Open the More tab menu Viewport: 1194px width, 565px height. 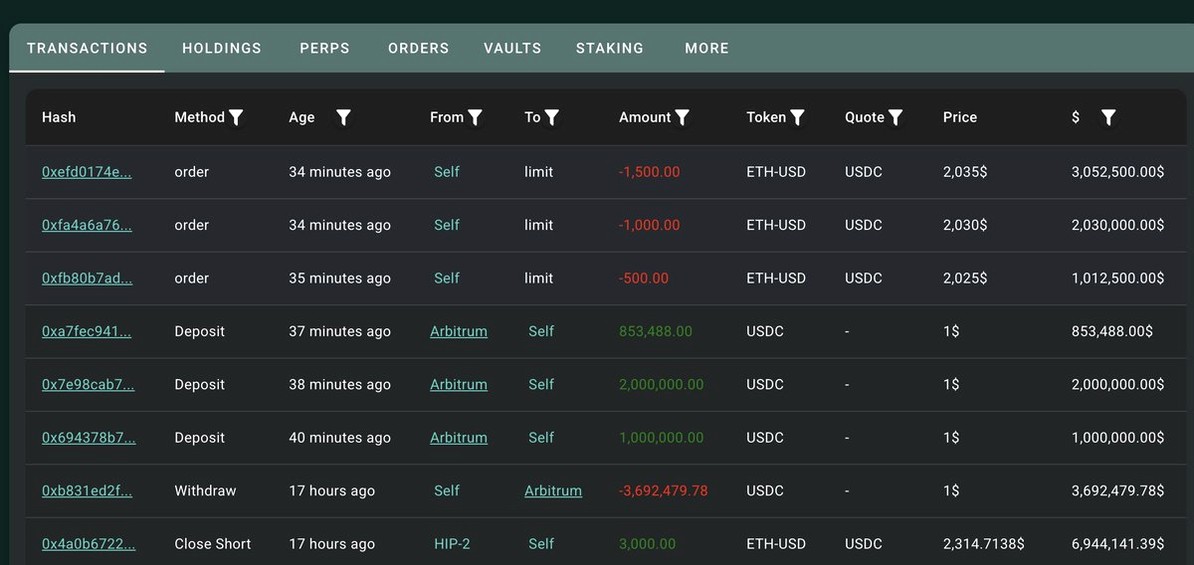(x=707, y=48)
